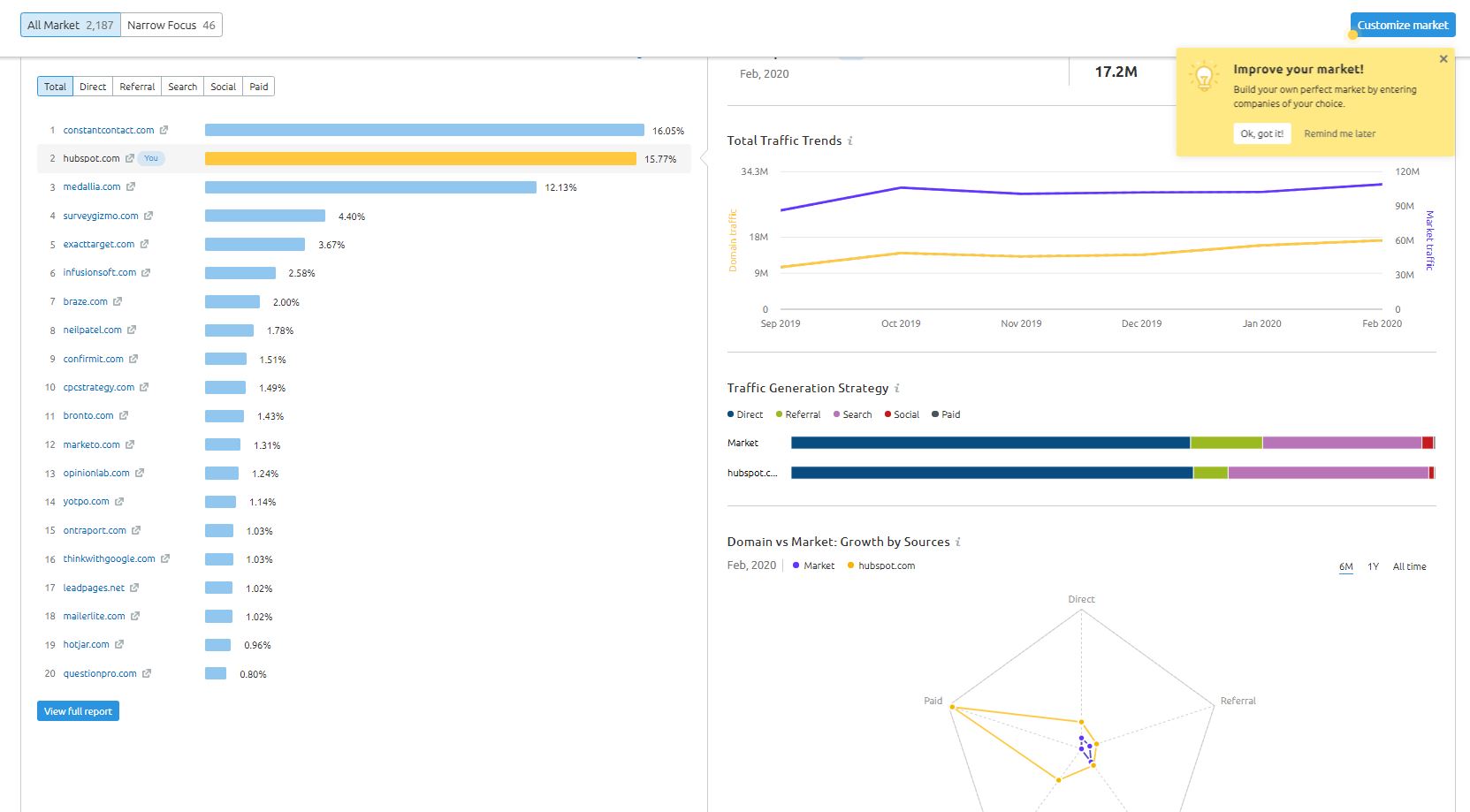The image size is (1470, 812).
Task: Select All time range
Action: (1410, 566)
